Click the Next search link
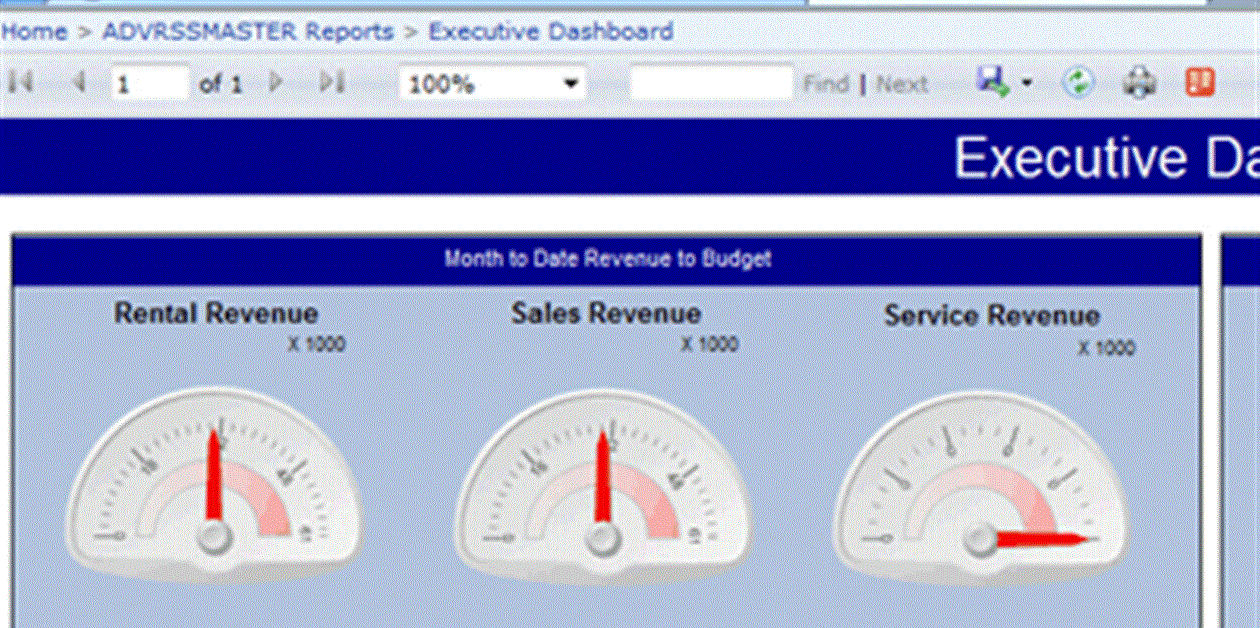The height and width of the screenshot is (628, 1260). coord(901,84)
